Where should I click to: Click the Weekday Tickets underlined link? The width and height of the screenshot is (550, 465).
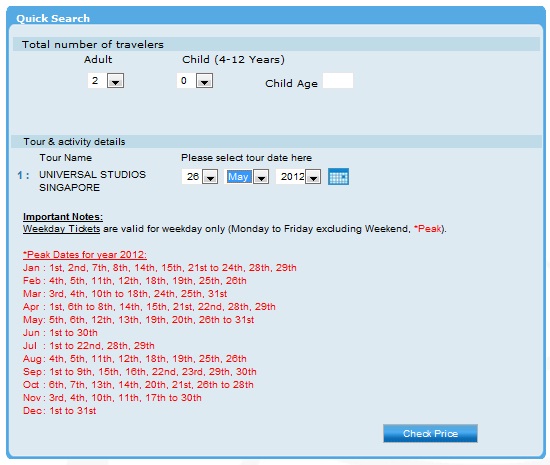click(x=61, y=229)
